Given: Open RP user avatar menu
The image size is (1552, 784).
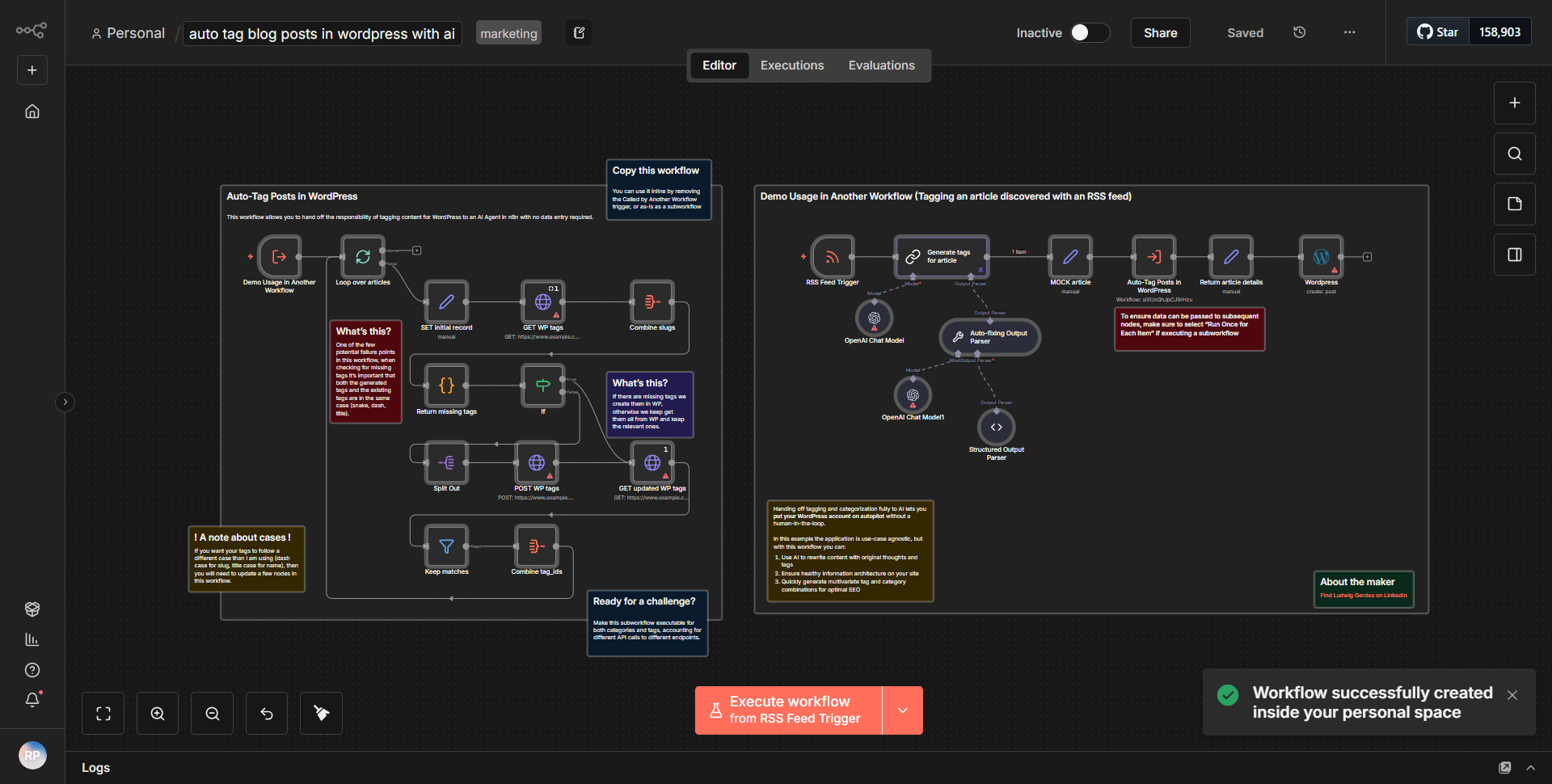Looking at the screenshot, I should tap(32, 756).
